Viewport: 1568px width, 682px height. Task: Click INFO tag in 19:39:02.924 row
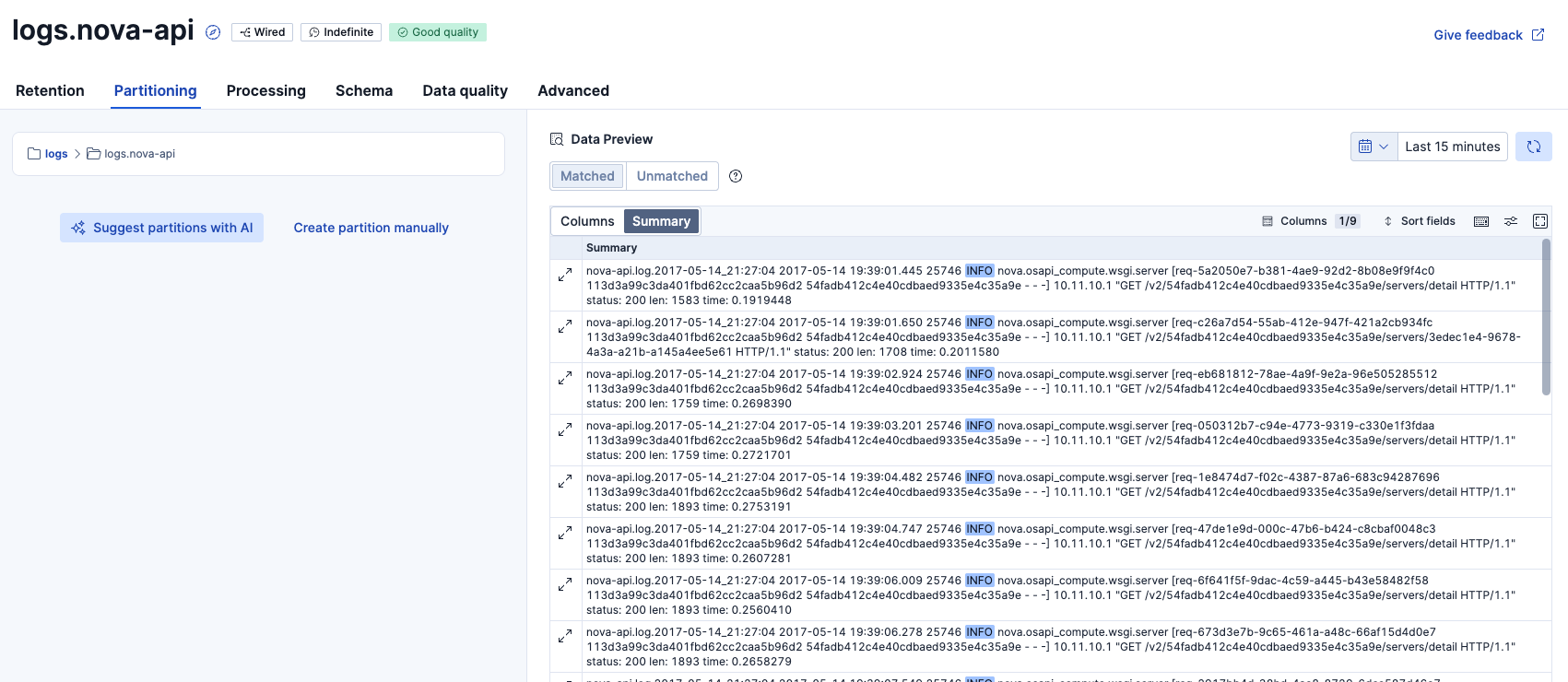point(979,374)
